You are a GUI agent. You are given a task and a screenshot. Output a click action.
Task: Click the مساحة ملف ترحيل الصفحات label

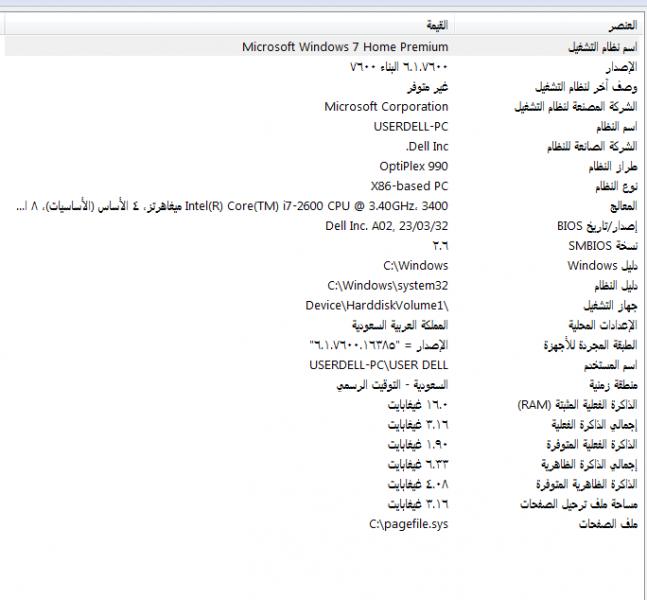(x=579, y=504)
